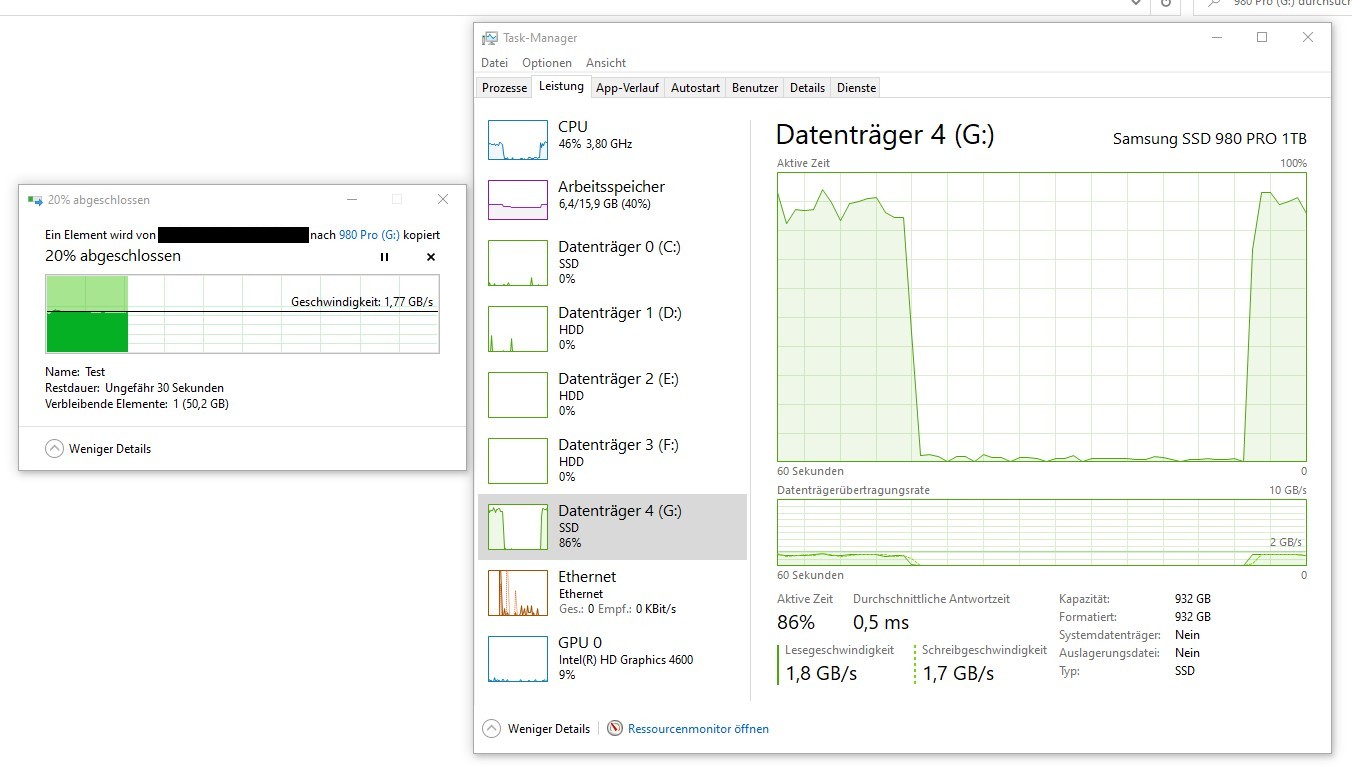Select Datenträger 4 (G:) graph thumbnail
The image size is (1352, 774).
point(517,527)
